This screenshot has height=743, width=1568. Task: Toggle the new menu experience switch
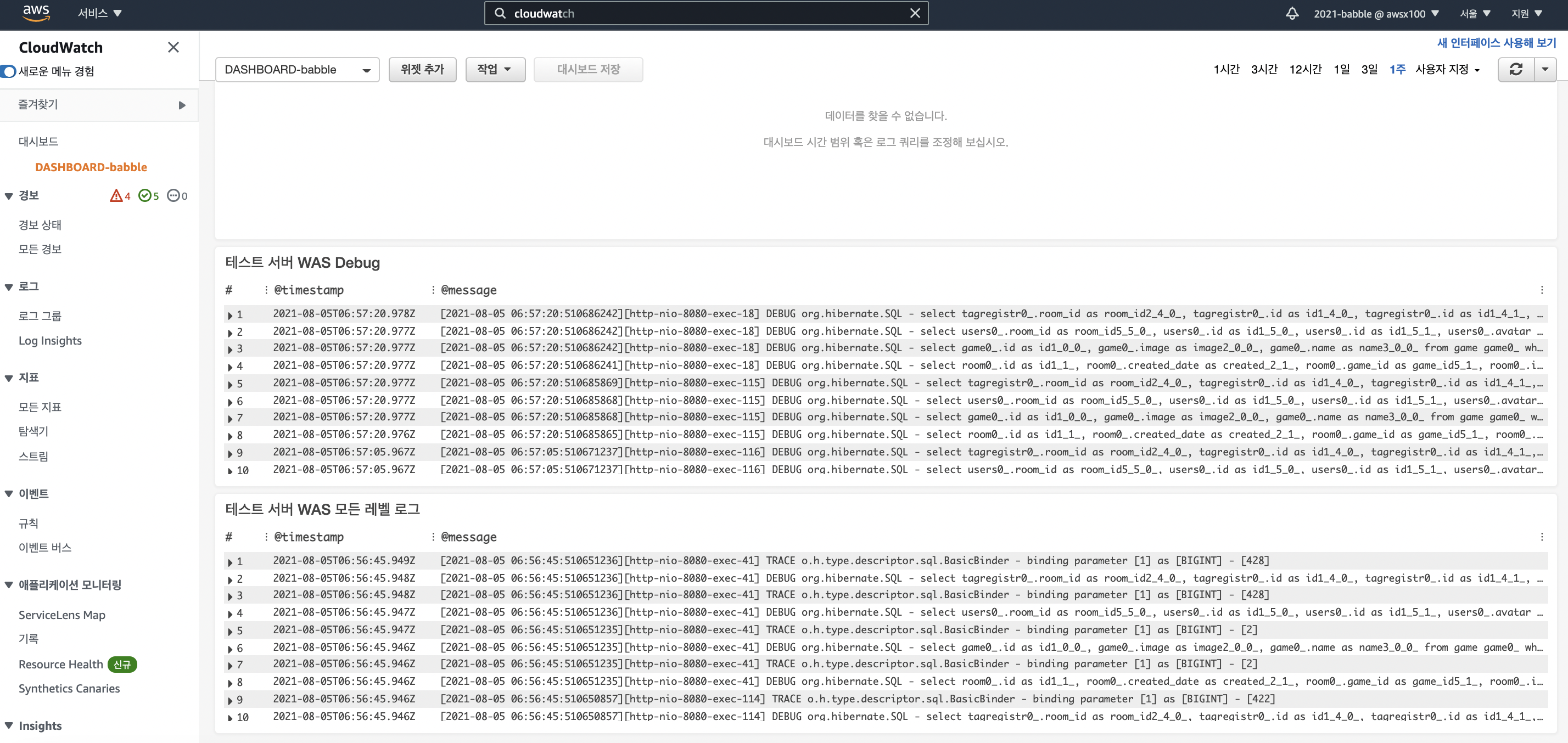[9, 72]
